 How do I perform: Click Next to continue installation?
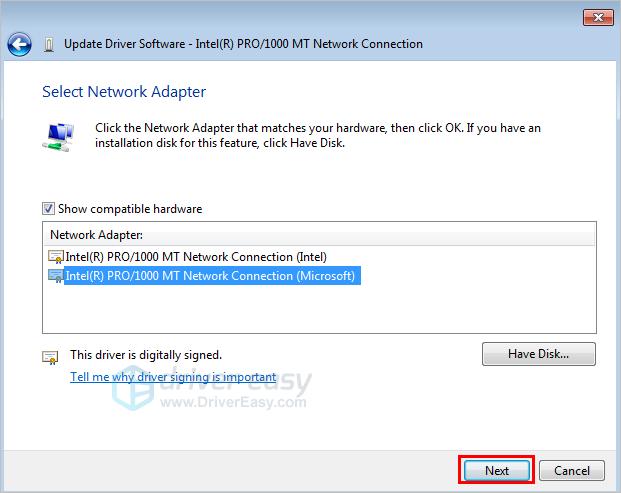pos(497,470)
